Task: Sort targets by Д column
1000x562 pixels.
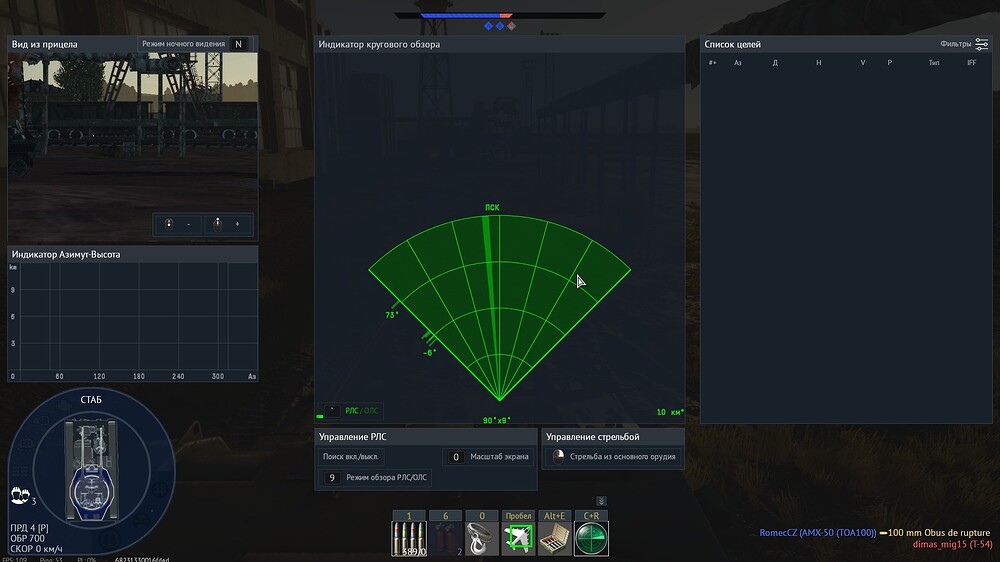Action: click(775, 63)
